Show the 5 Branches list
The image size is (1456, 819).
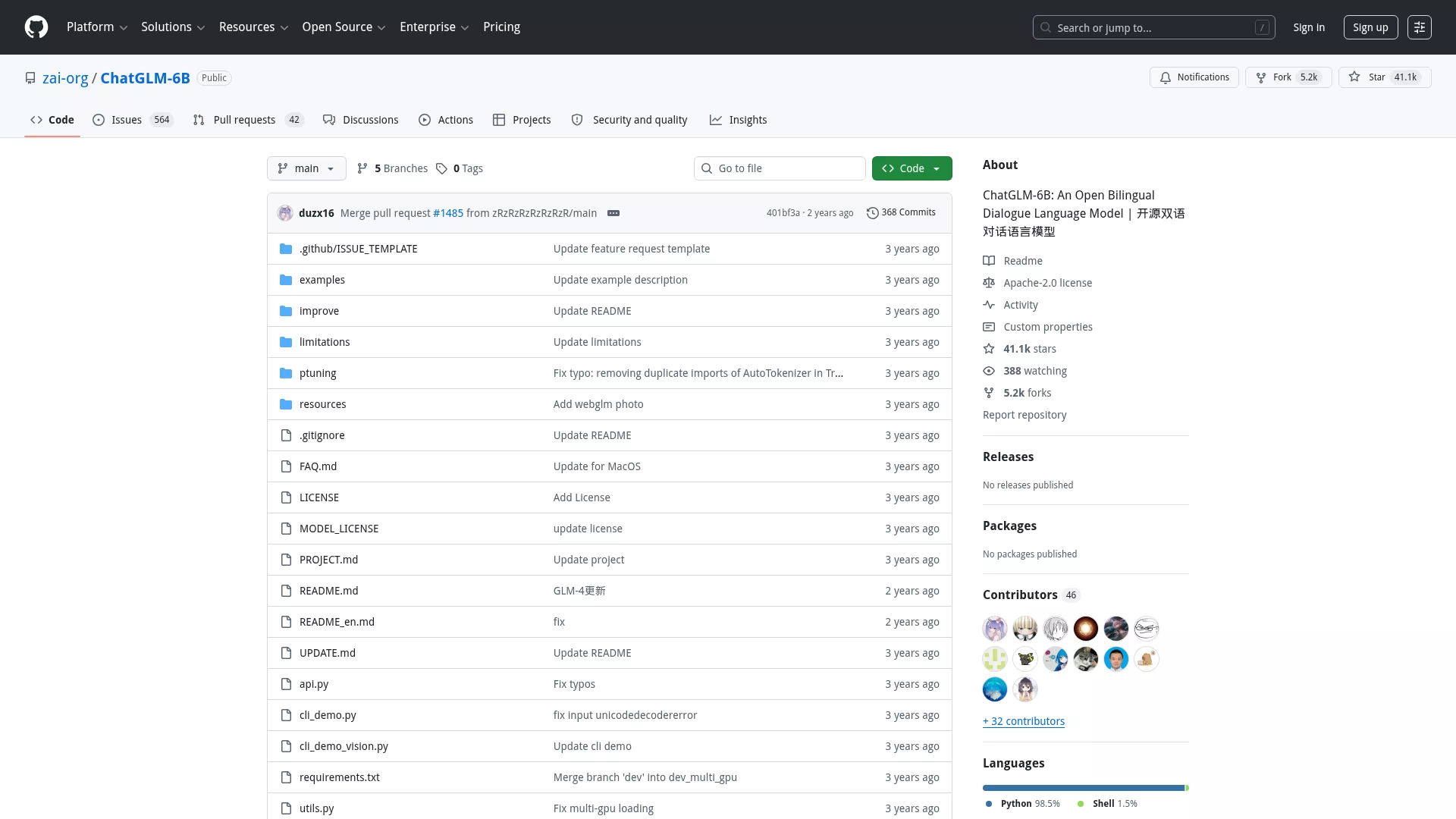point(392,168)
